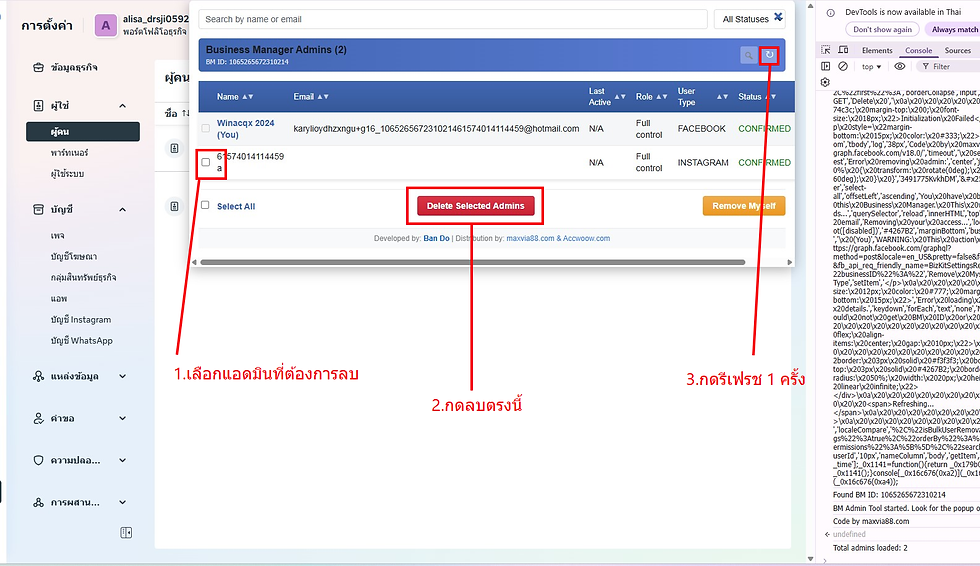Click the scroll-left arrow of the popup scrollbar

(194, 262)
